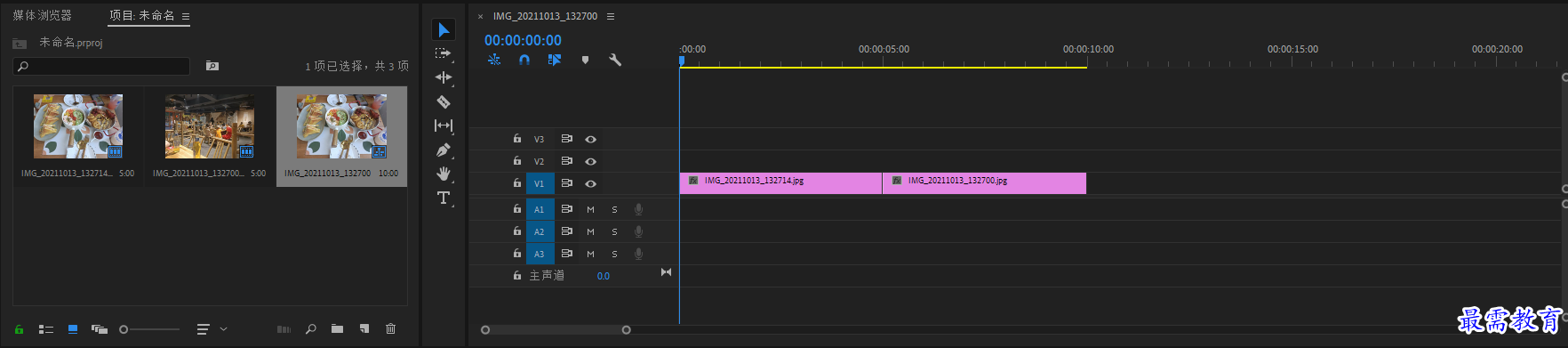1568x348 pixels.
Task: Select the Ripple Edit tool
Action: (444, 77)
